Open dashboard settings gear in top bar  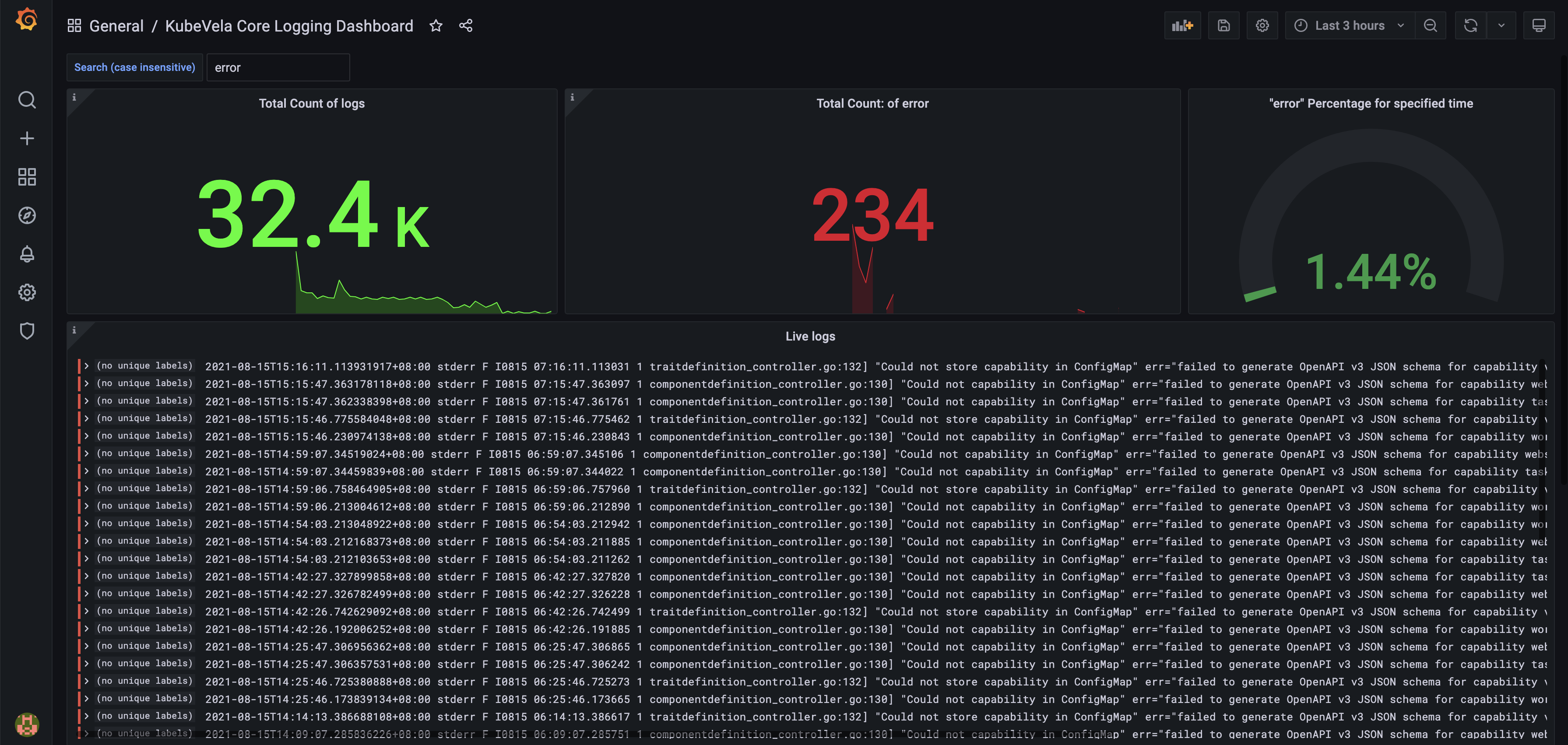pyautogui.click(x=1262, y=25)
